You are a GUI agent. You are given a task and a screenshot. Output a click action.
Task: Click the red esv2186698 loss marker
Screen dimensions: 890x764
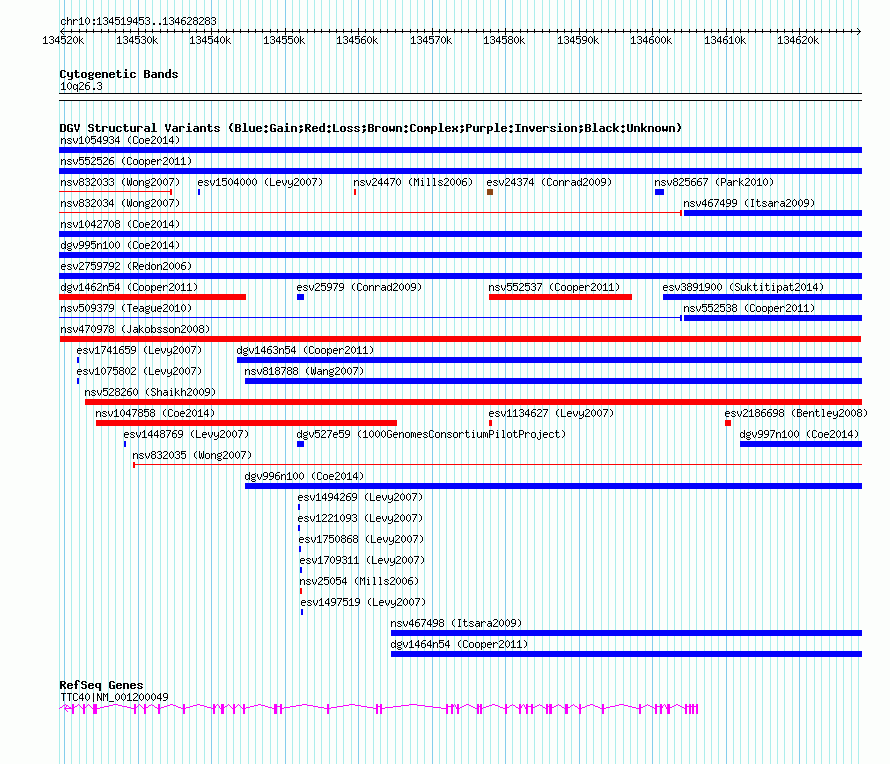point(728,423)
